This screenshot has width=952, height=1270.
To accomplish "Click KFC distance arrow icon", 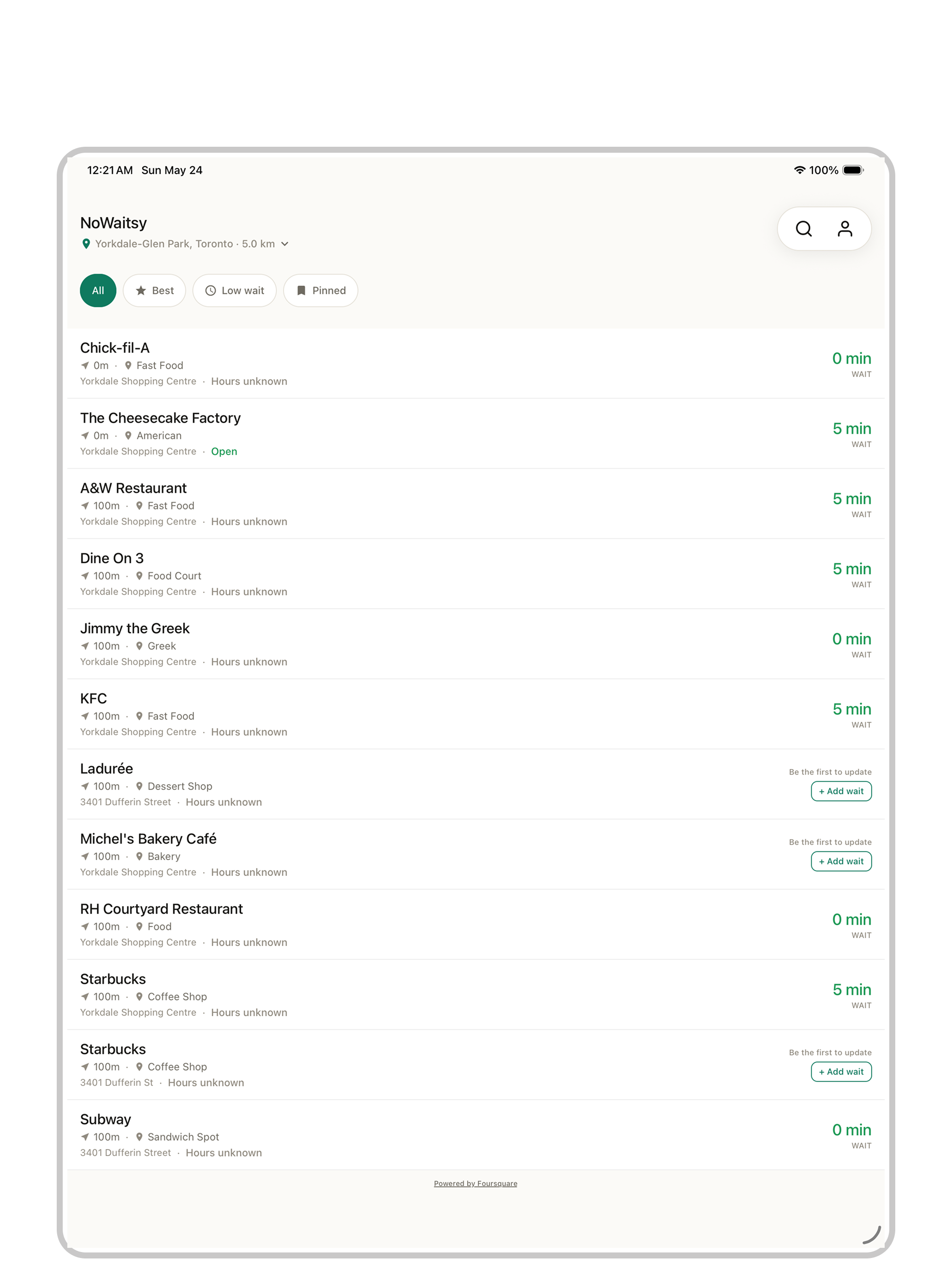I will click(x=85, y=716).
